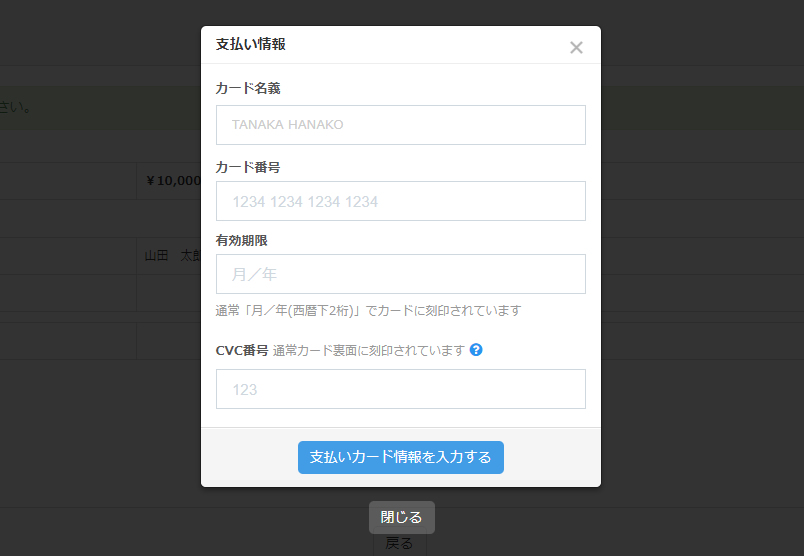This screenshot has width=804, height=556.
Task: Focus the カード名義 field showing TANAKA HANAKO
Action: [400, 125]
